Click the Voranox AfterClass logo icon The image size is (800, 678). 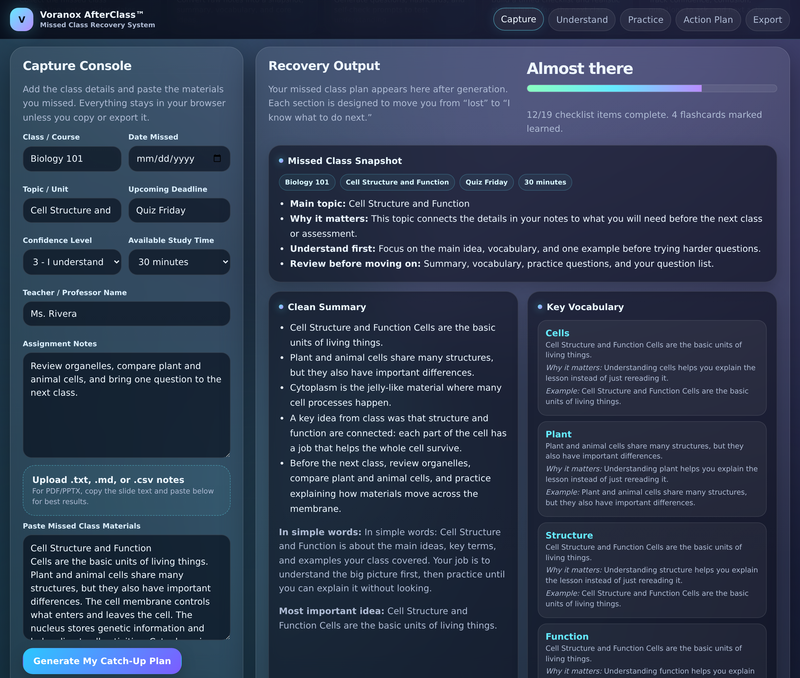(x=21, y=20)
